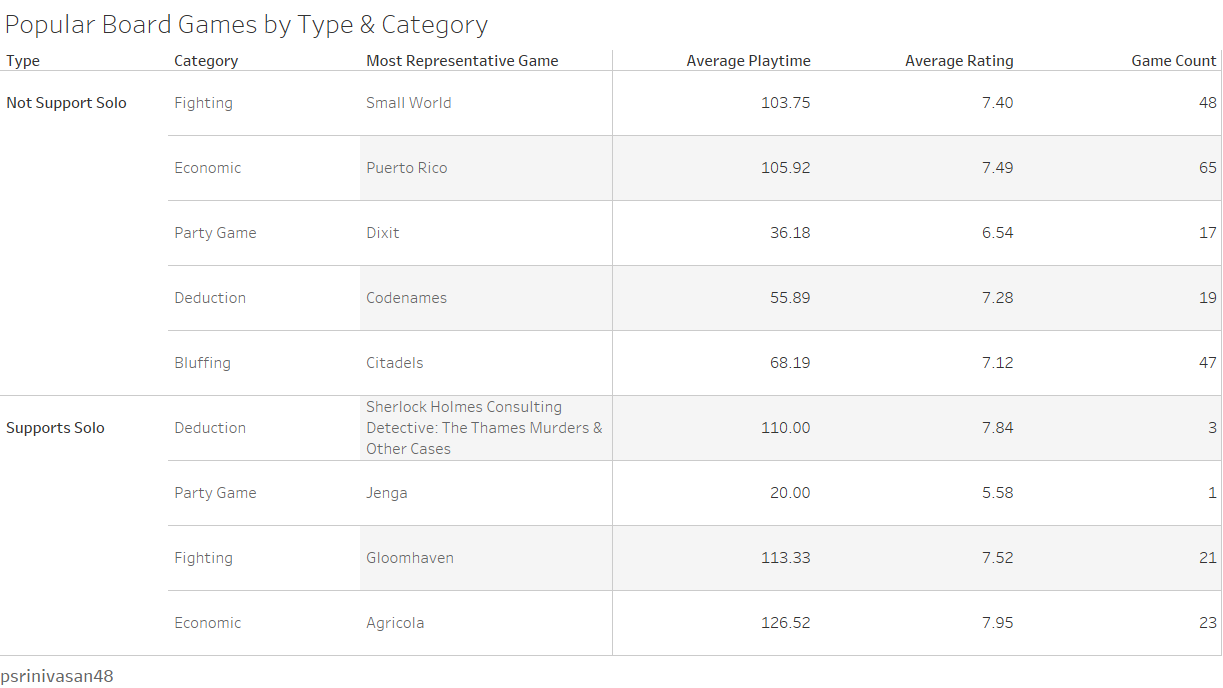Click the Small World game cell
Image resolution: width=1223 pixels, height=688 pixels.
coord(408,103)
